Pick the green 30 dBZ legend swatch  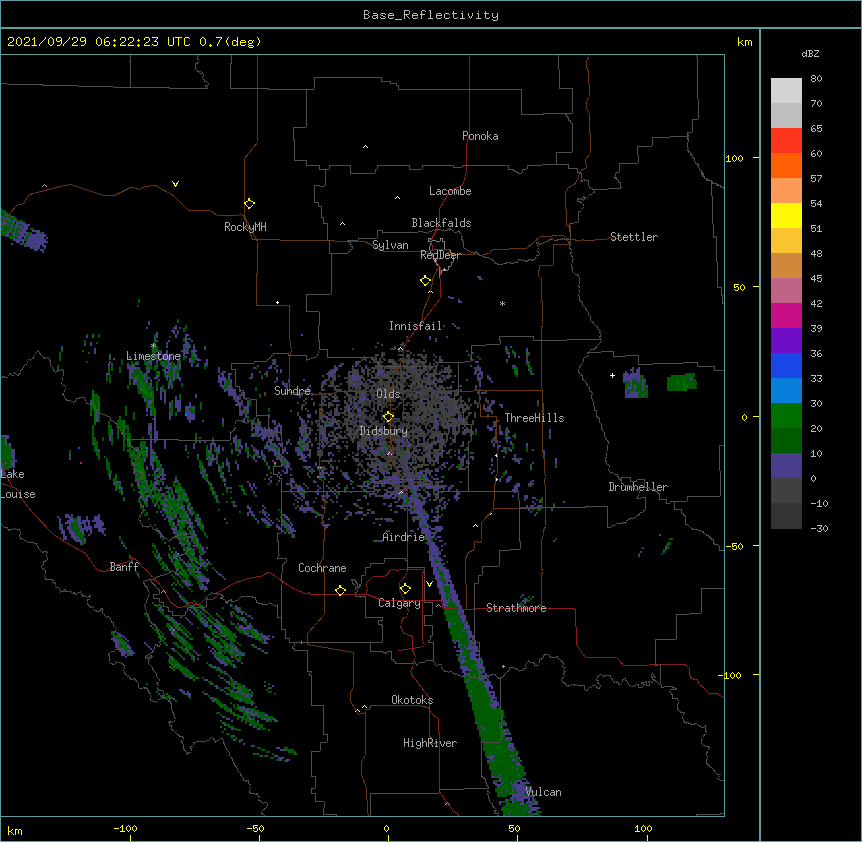click(786, 416)
